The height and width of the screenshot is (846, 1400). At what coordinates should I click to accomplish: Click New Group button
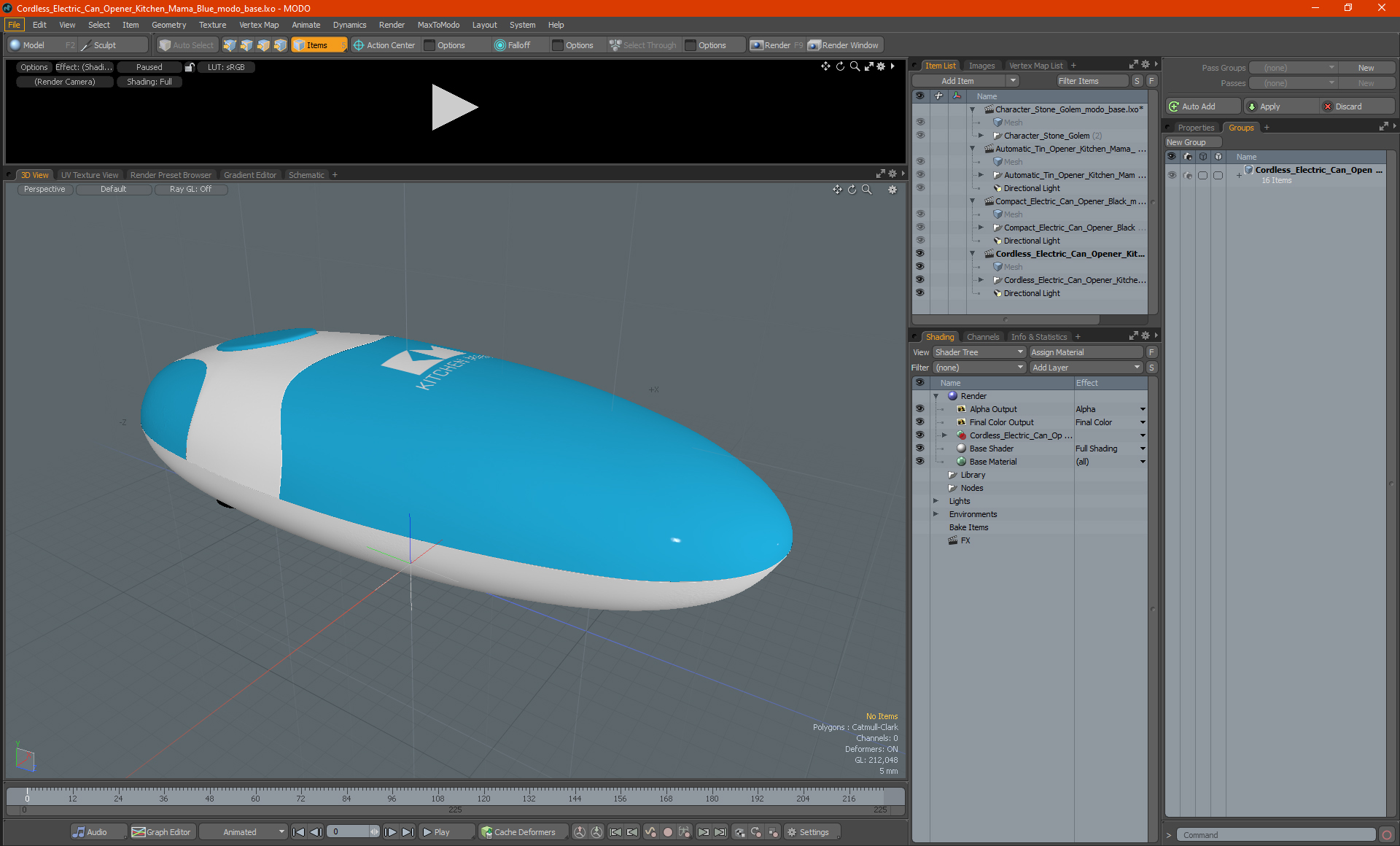tap(1193, 142)
